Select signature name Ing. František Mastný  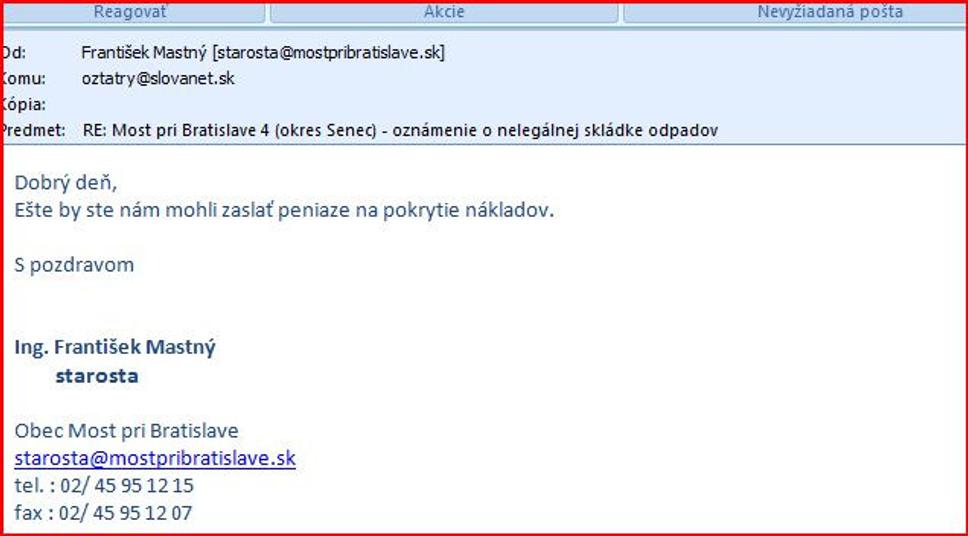(x=115, y=347)
